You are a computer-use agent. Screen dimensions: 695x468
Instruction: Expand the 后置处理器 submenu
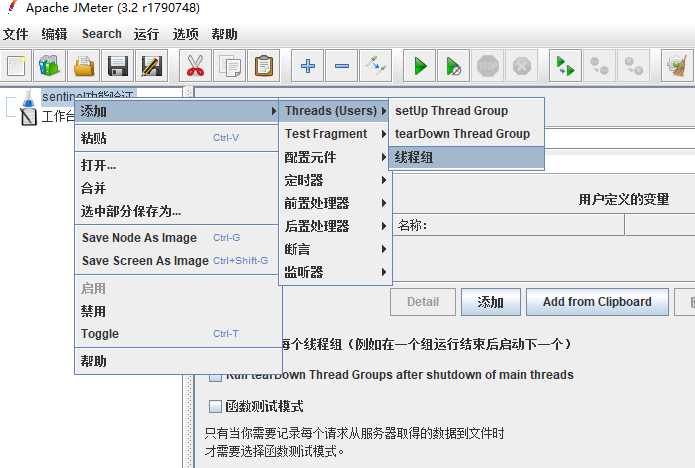tap(335, 226)
